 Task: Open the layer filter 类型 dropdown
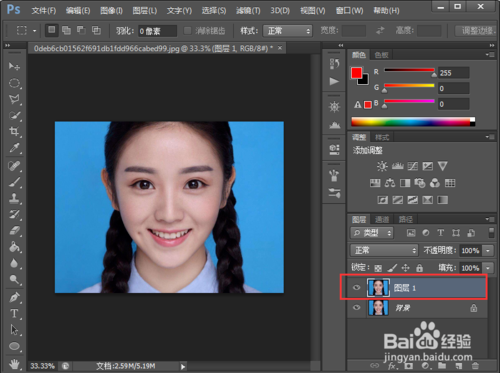372,233
